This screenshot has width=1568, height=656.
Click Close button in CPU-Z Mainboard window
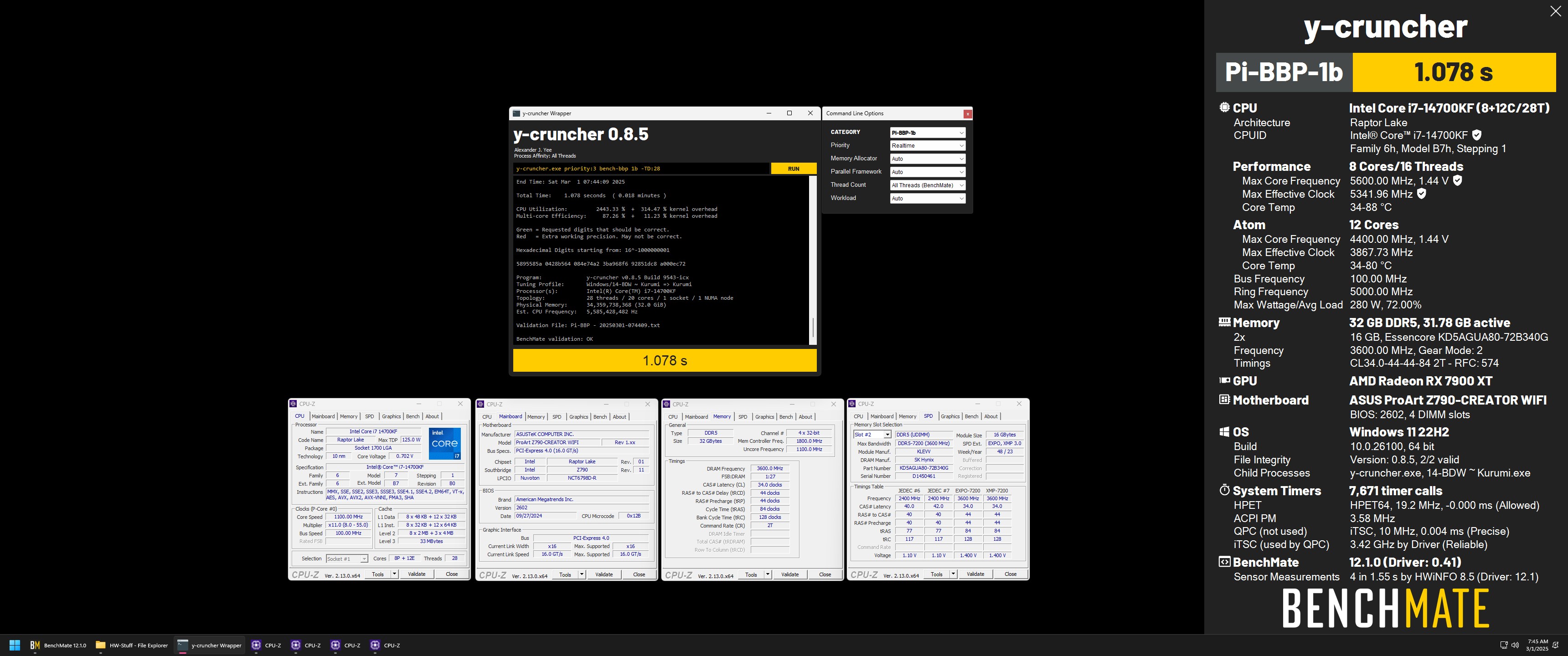[639, 574]
